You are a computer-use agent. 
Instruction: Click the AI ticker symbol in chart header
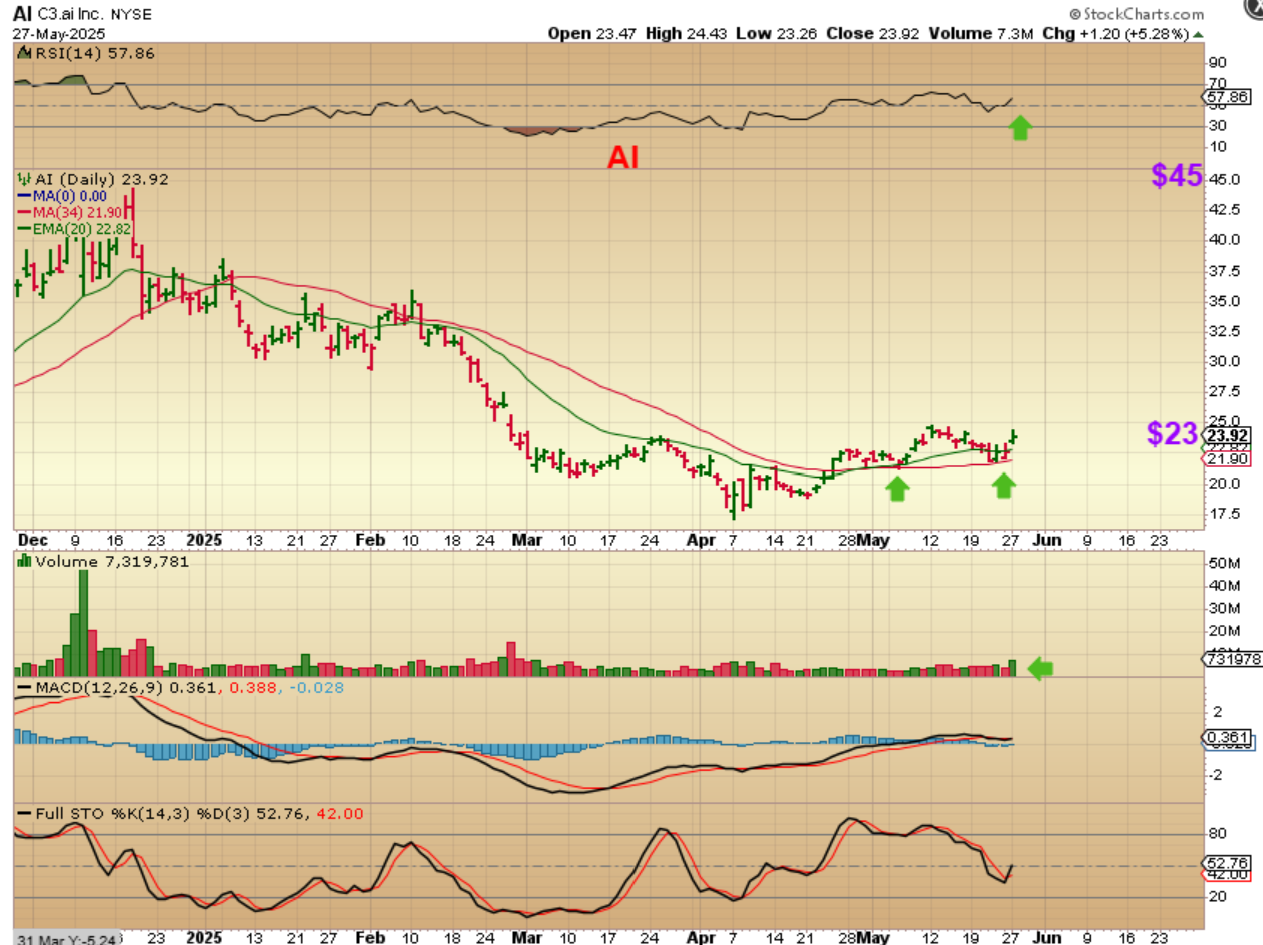[22, 16]
